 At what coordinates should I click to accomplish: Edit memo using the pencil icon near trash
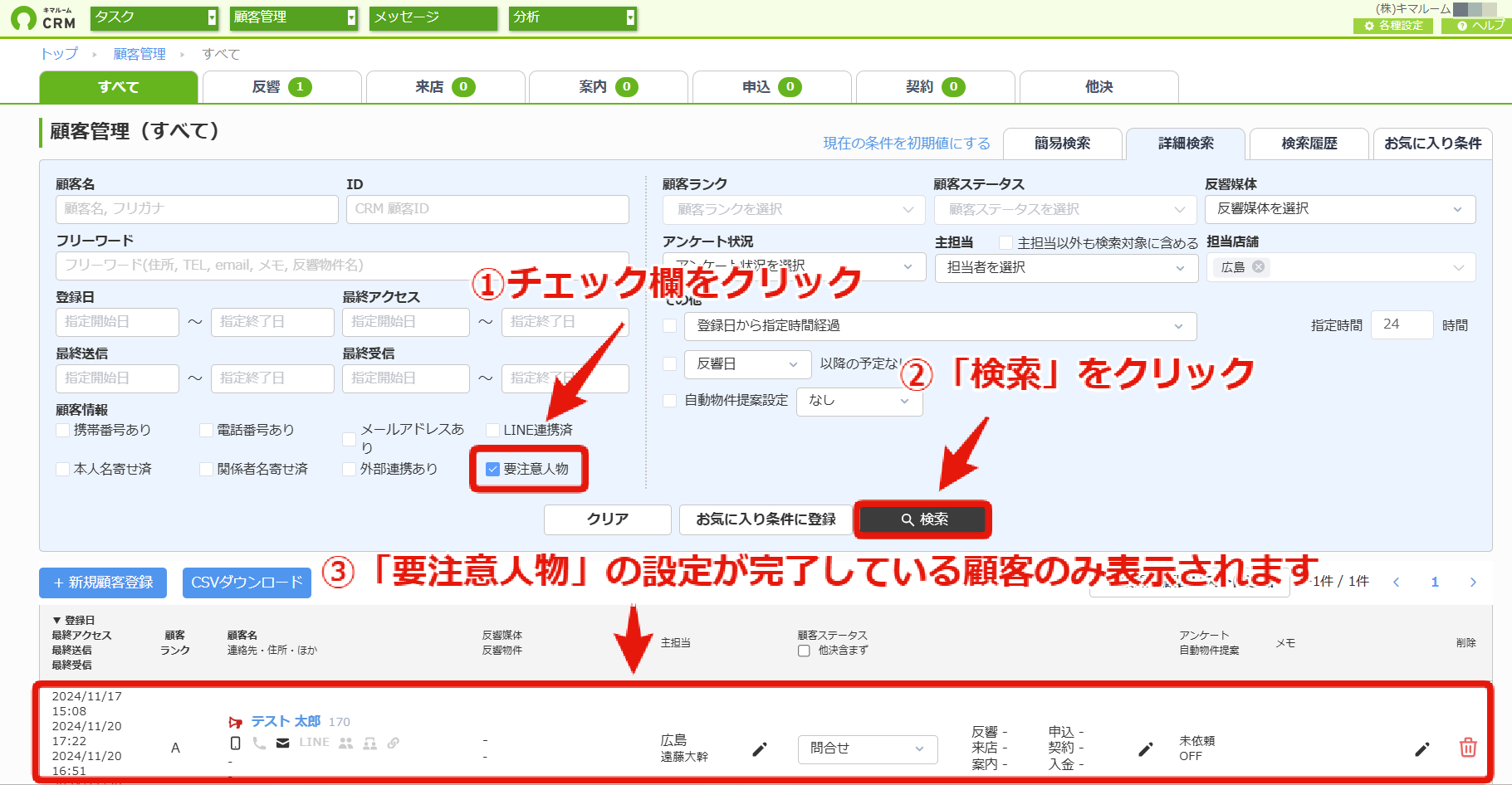coord(1422,749)
